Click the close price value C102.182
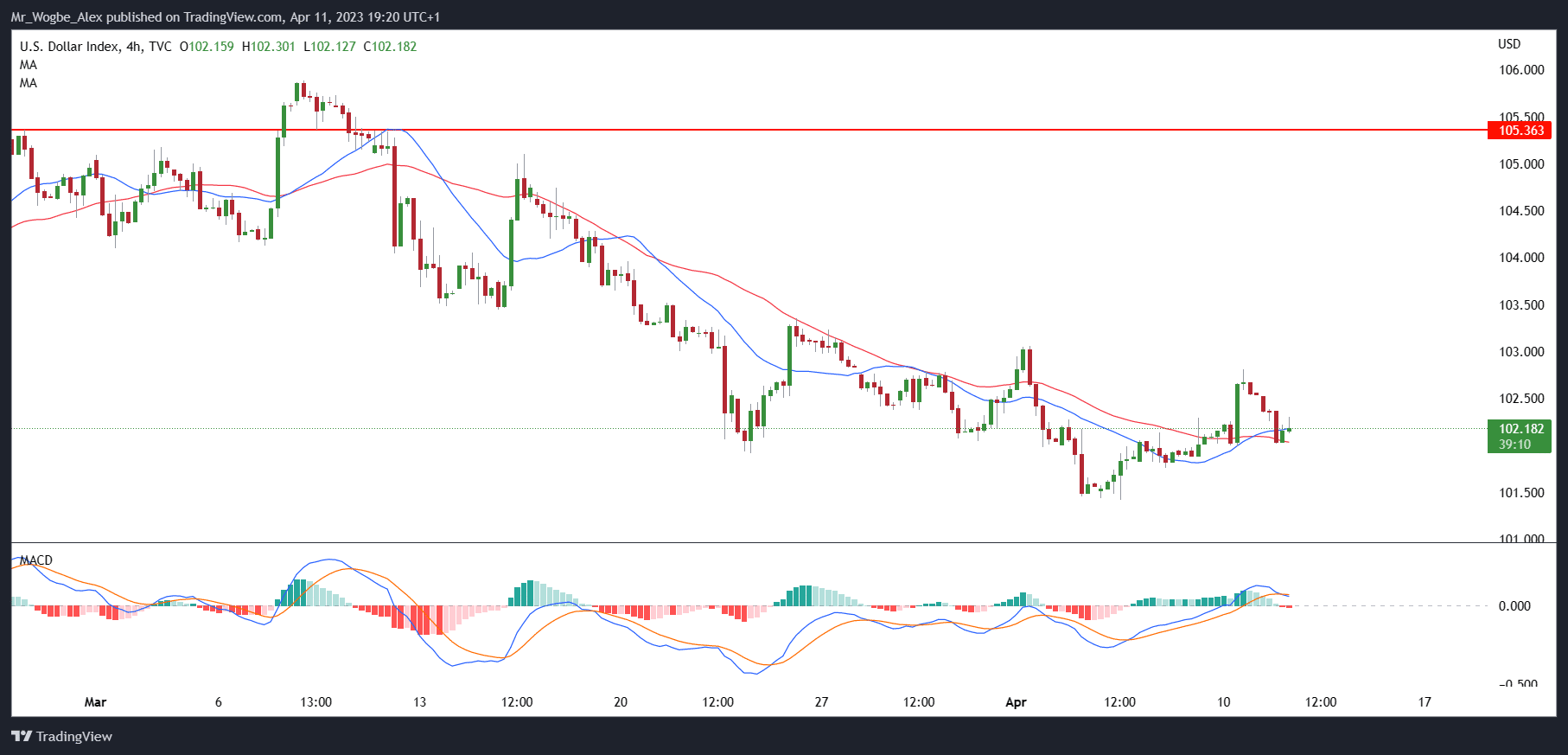Image resolution: width=1568 pixels, height=755 pixels. coord(390,46)
